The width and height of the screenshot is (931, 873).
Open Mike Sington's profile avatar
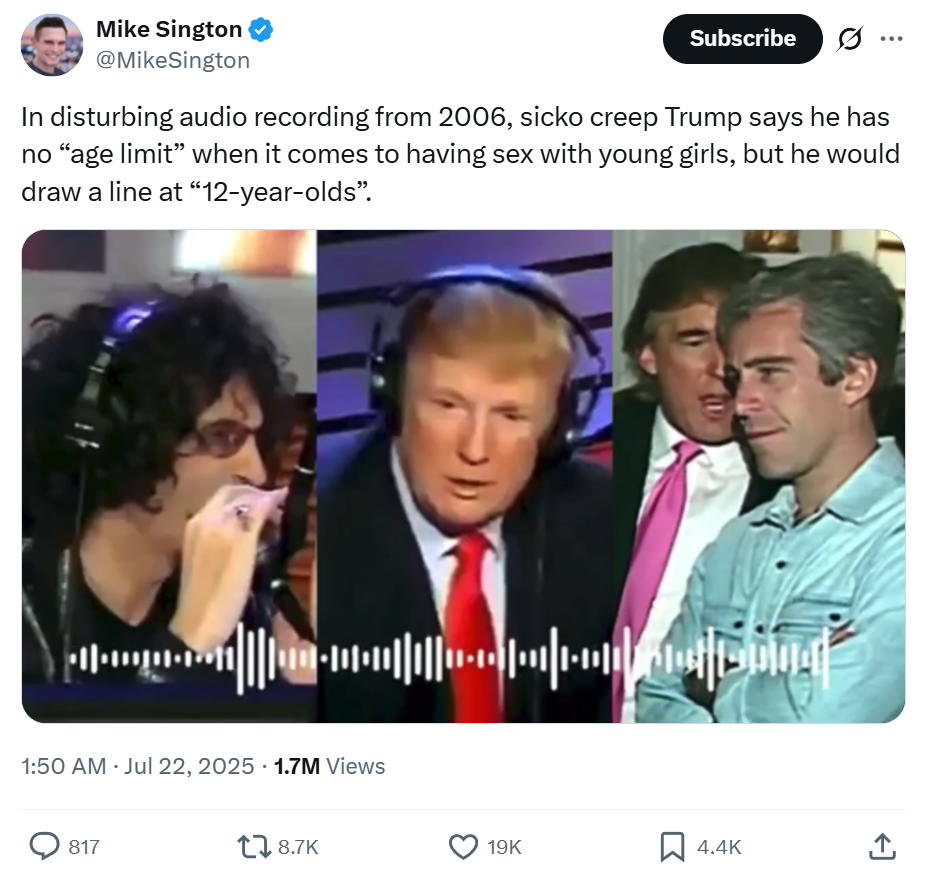point(52,45)
